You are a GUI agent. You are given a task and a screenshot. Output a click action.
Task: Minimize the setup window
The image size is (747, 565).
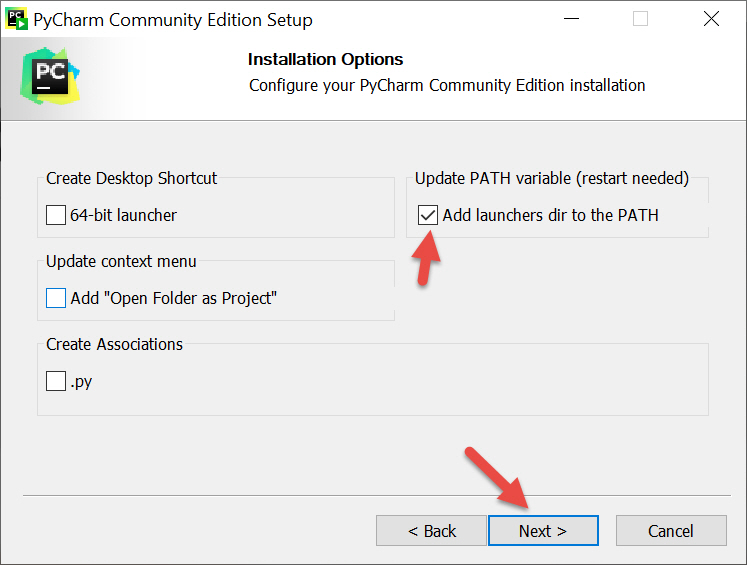[x=571, y=19]
